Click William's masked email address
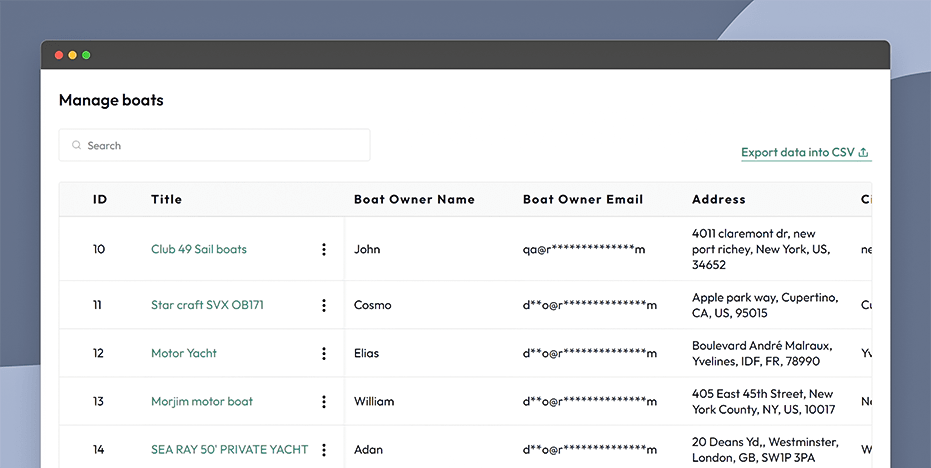 [x=590, y=401]
